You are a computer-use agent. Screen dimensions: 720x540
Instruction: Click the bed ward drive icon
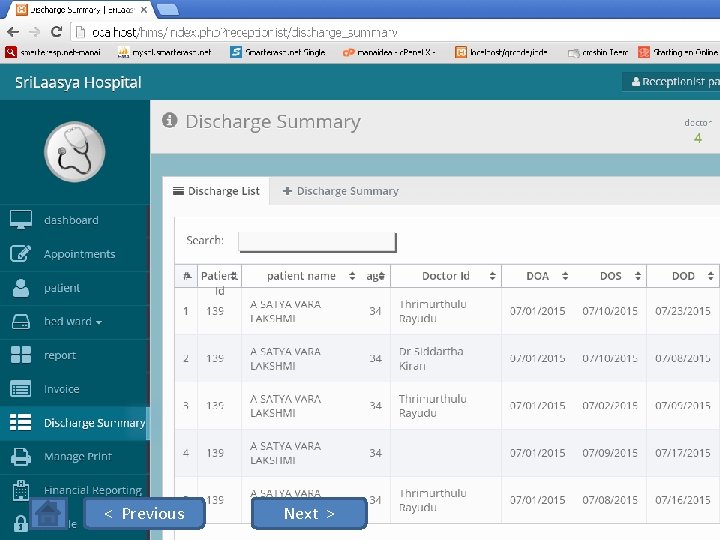21,321
